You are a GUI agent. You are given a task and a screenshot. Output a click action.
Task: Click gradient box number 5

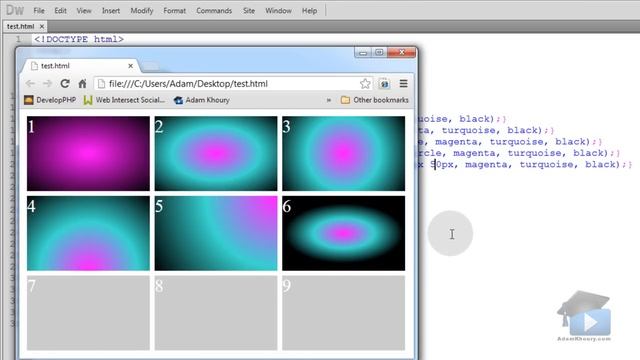click(x=216, y=233)
